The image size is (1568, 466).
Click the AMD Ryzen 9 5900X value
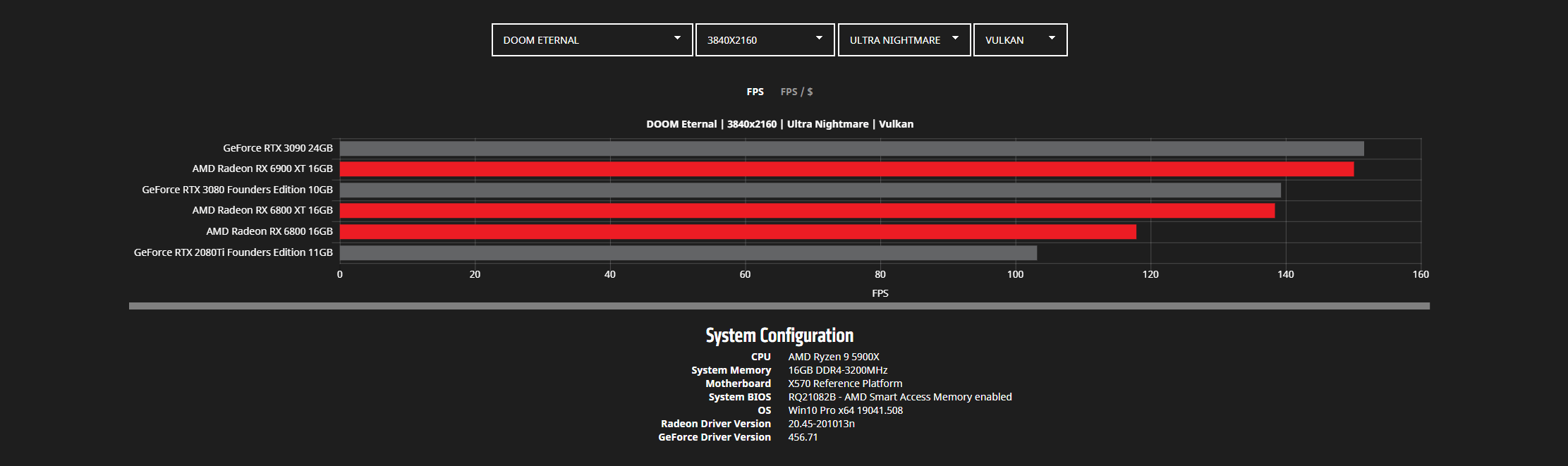pos(834,357)
